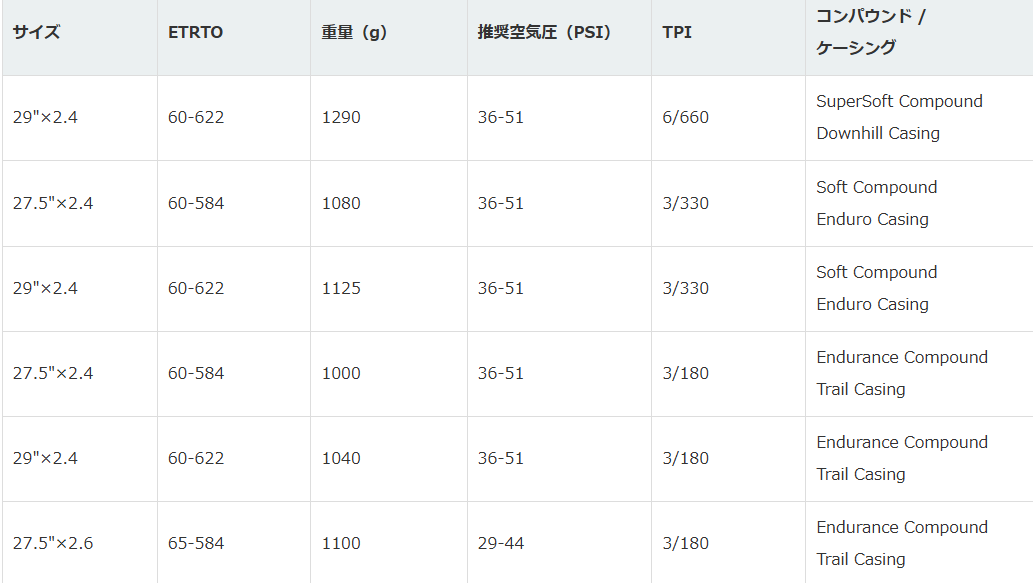The image size is (1033, 583).
Task: Click the 1080 weight value
Action: tap(341, 203)
